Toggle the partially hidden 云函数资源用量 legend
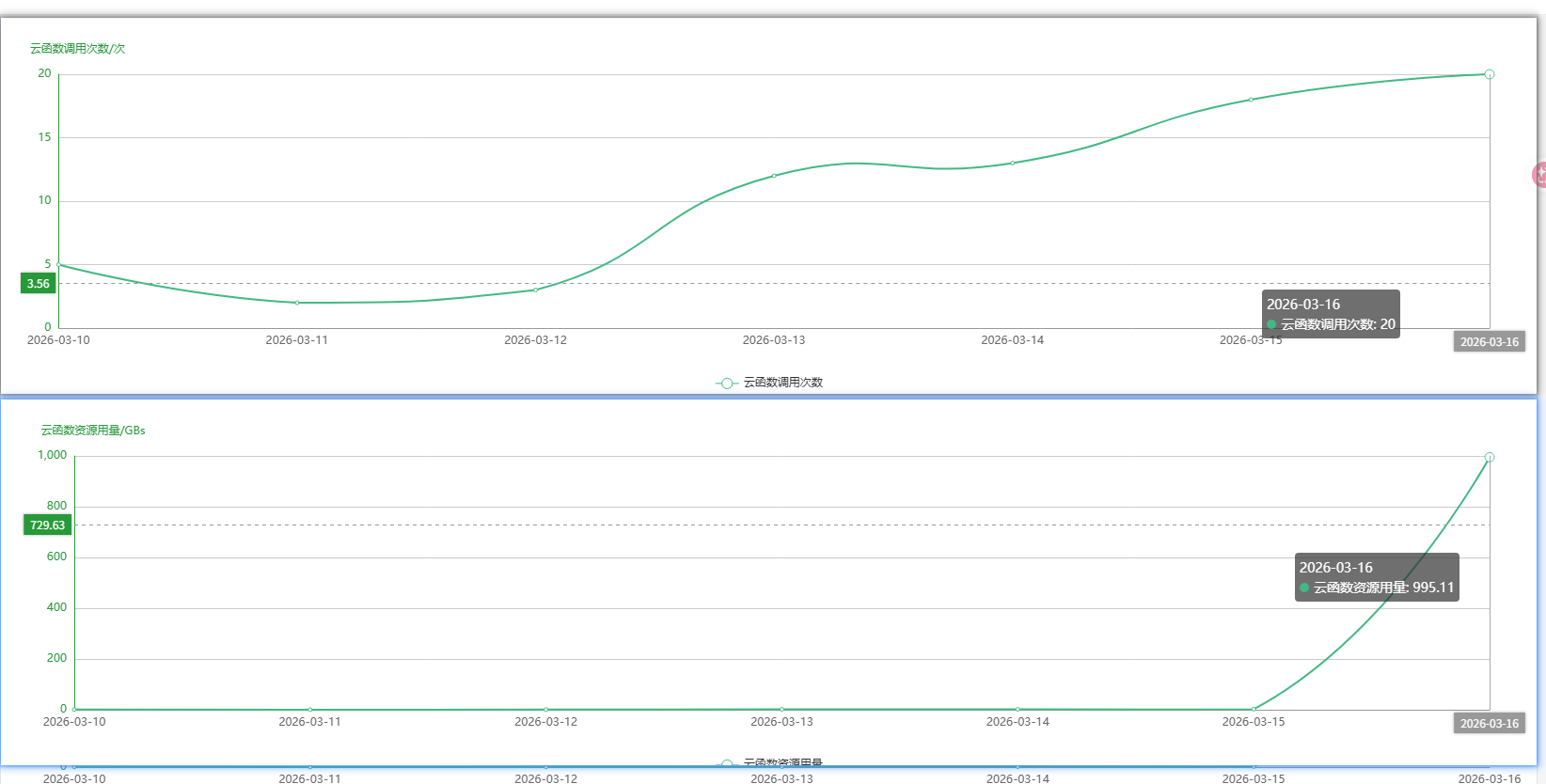Viewport: 1546px width, 784px height. [x=782, y=762]
